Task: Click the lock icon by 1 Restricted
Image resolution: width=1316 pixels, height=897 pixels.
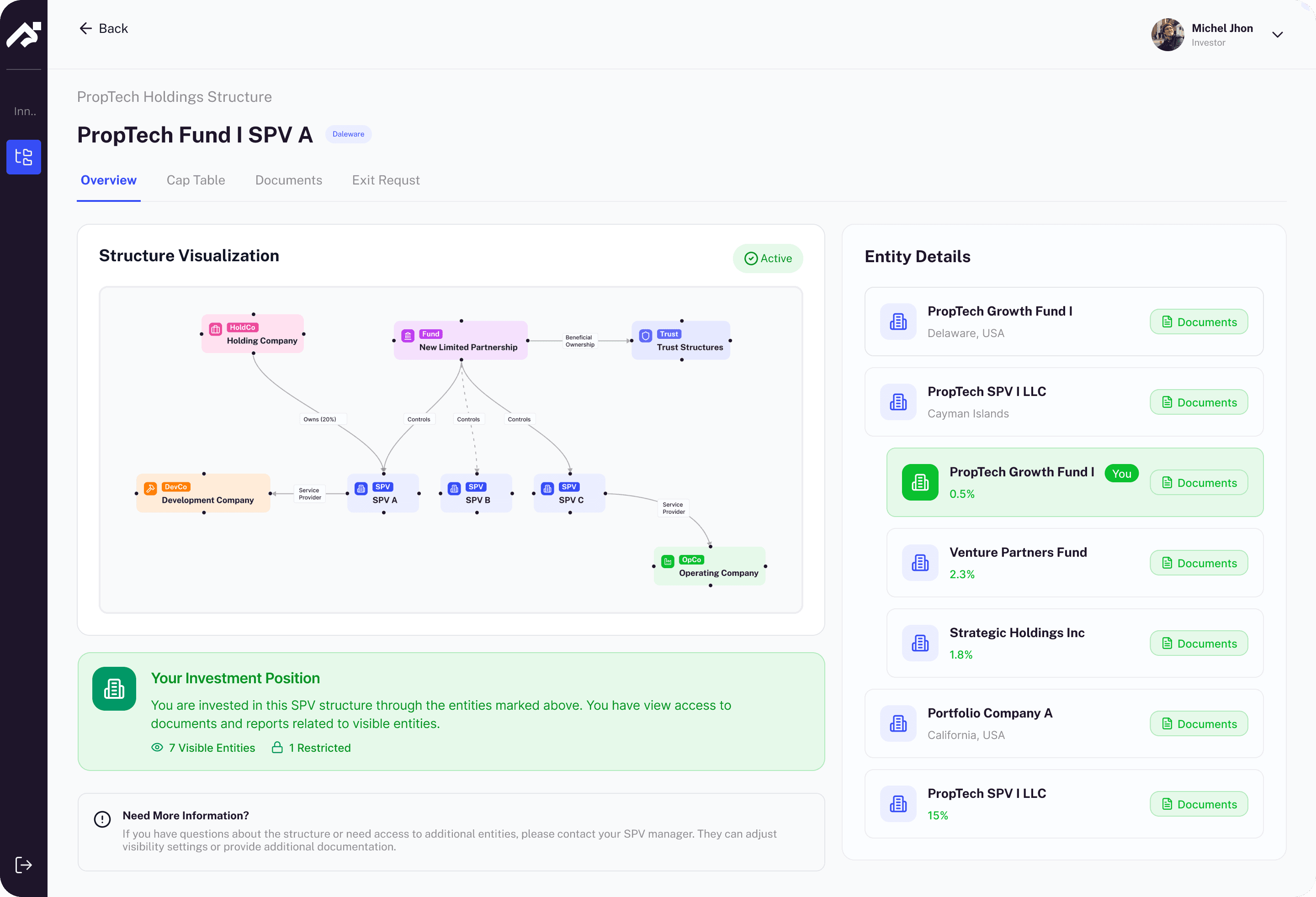Action: (277, 748)
